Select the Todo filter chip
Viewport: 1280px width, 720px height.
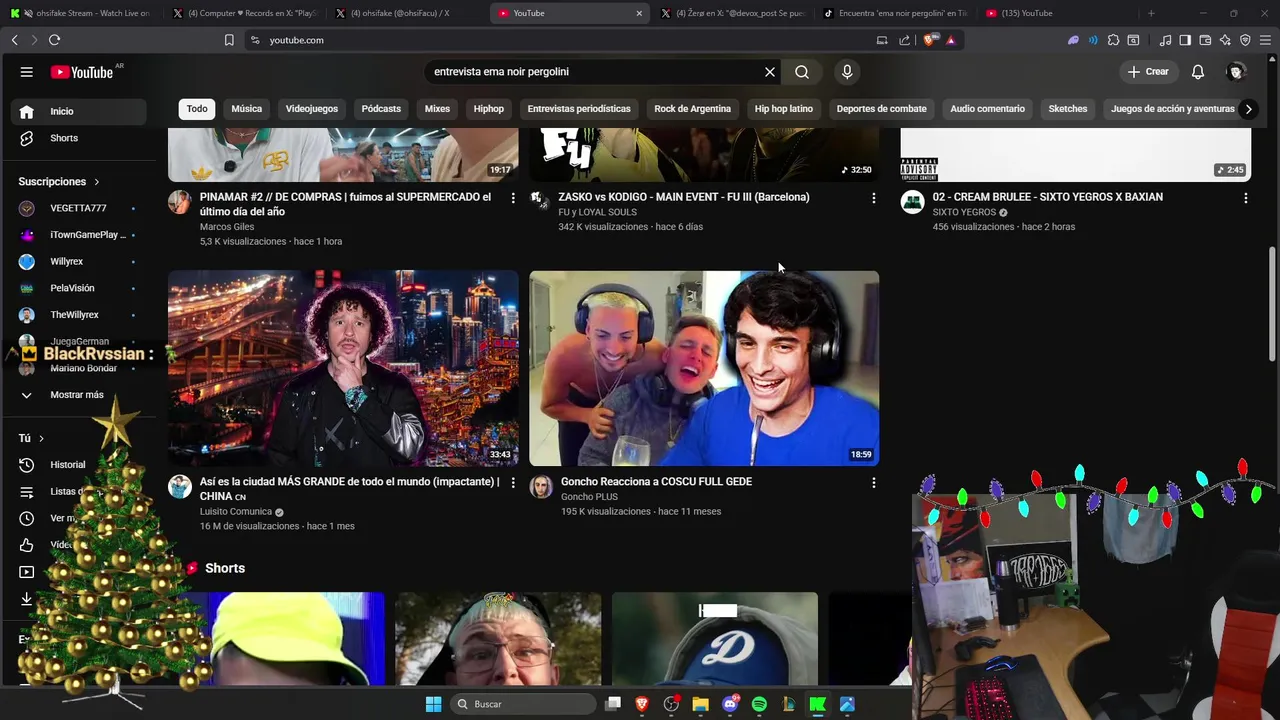pyautogui.click(x=197, y=109)
